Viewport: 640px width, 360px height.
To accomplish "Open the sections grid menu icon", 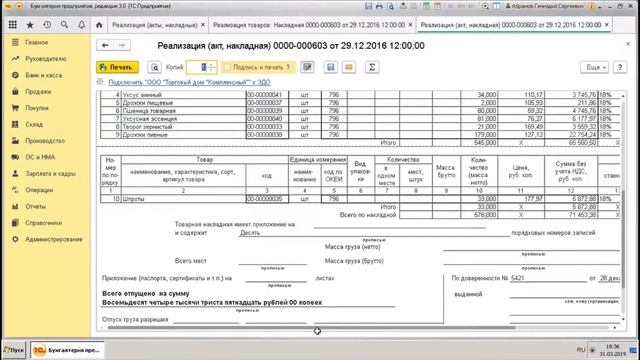I will [13, 25].
